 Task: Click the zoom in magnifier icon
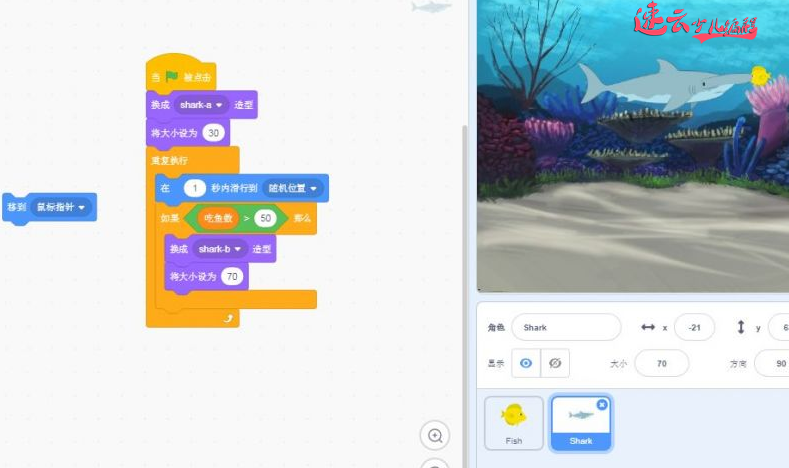tap(435, 435)
